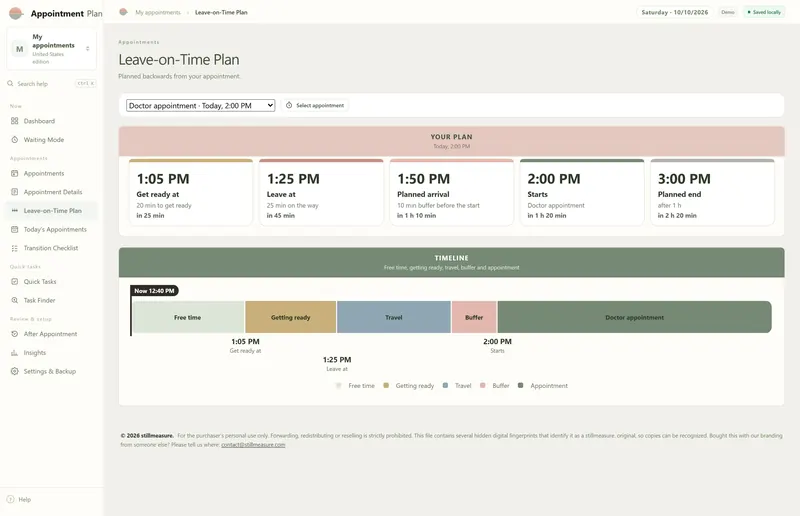The height and width of the screenshot is (516, 800).
Task: Click the Saturday 10/10/2026 date badge
Action: click(674, 12)
